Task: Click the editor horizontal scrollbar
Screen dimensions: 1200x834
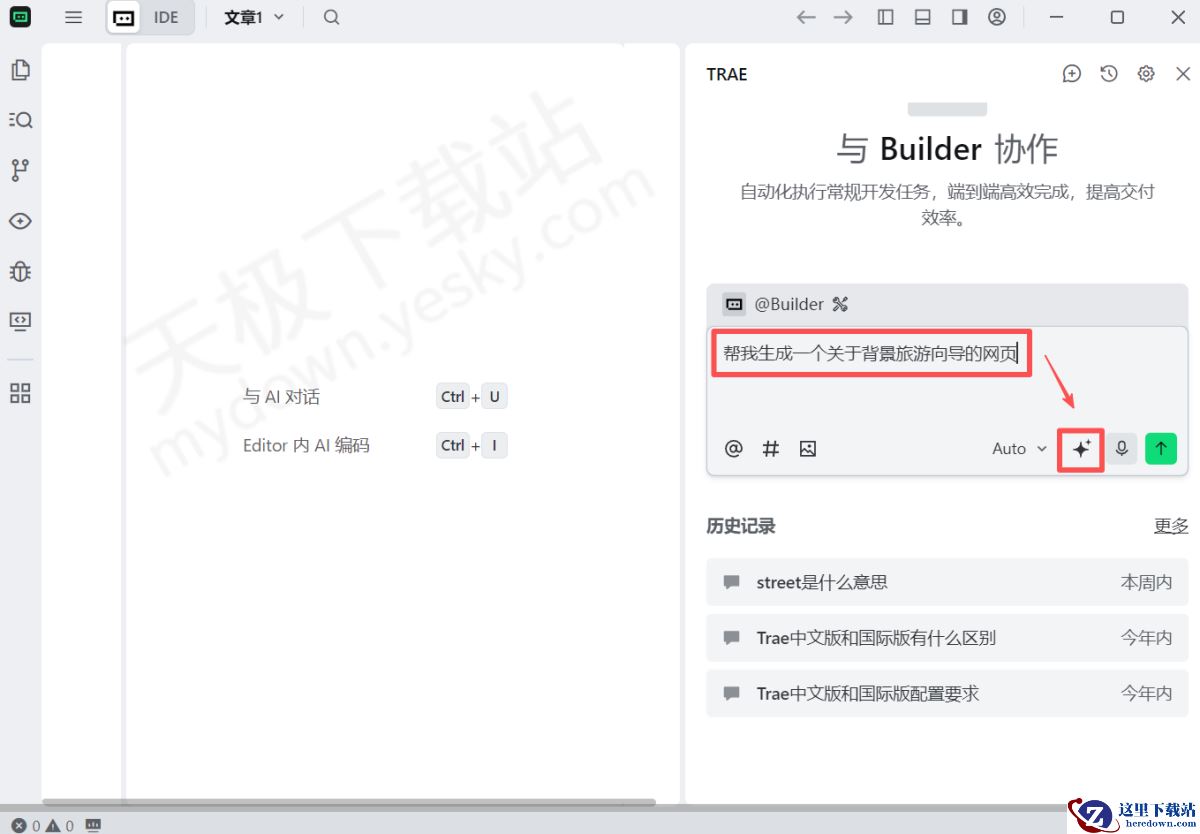Action: [x=348, y=802]
